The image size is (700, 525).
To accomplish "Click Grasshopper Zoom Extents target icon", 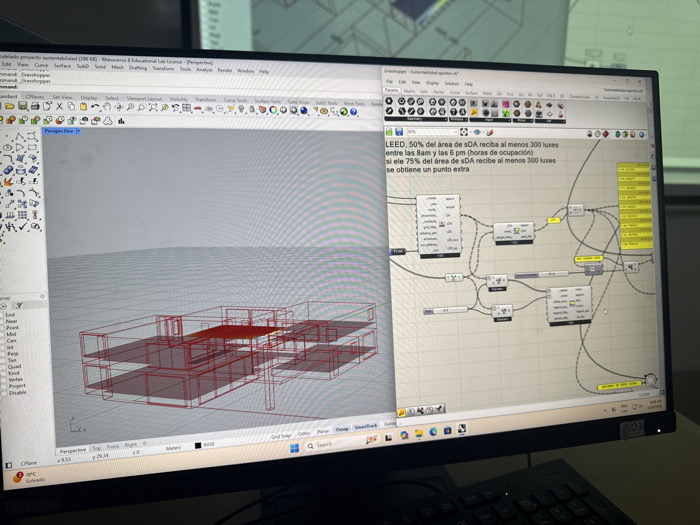I will point(464,132).
